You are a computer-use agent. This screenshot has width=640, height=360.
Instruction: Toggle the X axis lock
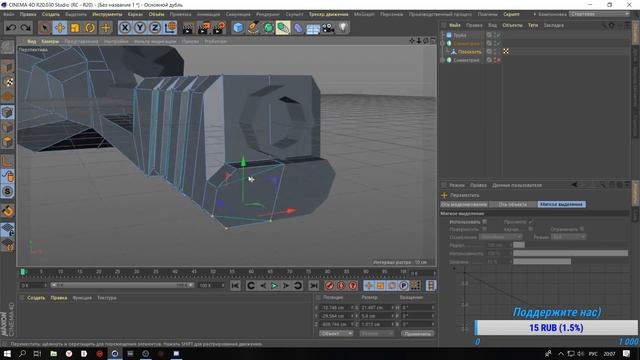coord(125,28)
